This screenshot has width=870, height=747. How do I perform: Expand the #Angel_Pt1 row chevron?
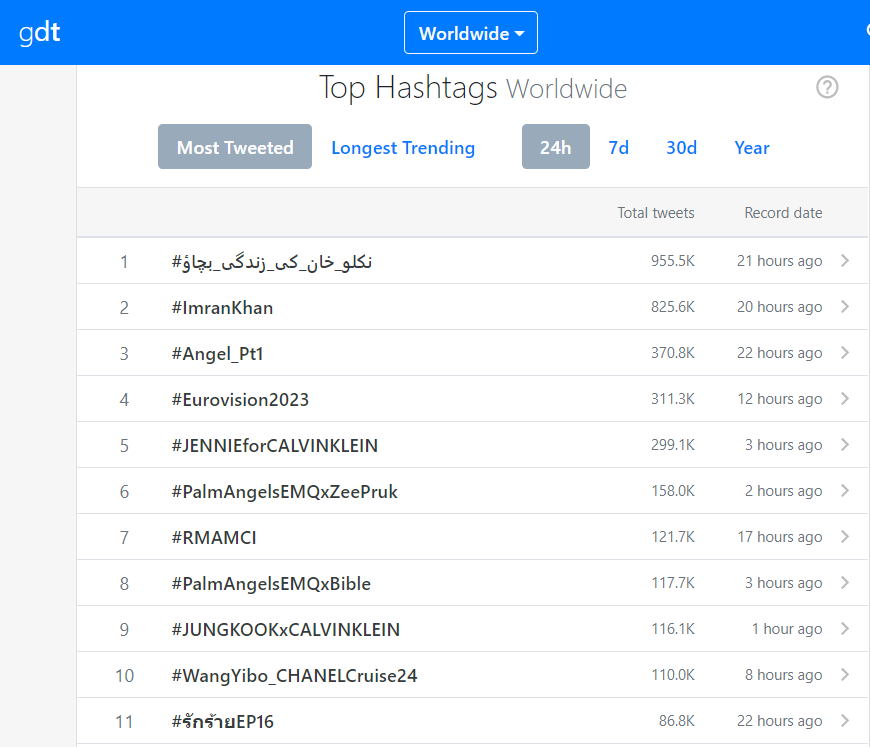844,352
